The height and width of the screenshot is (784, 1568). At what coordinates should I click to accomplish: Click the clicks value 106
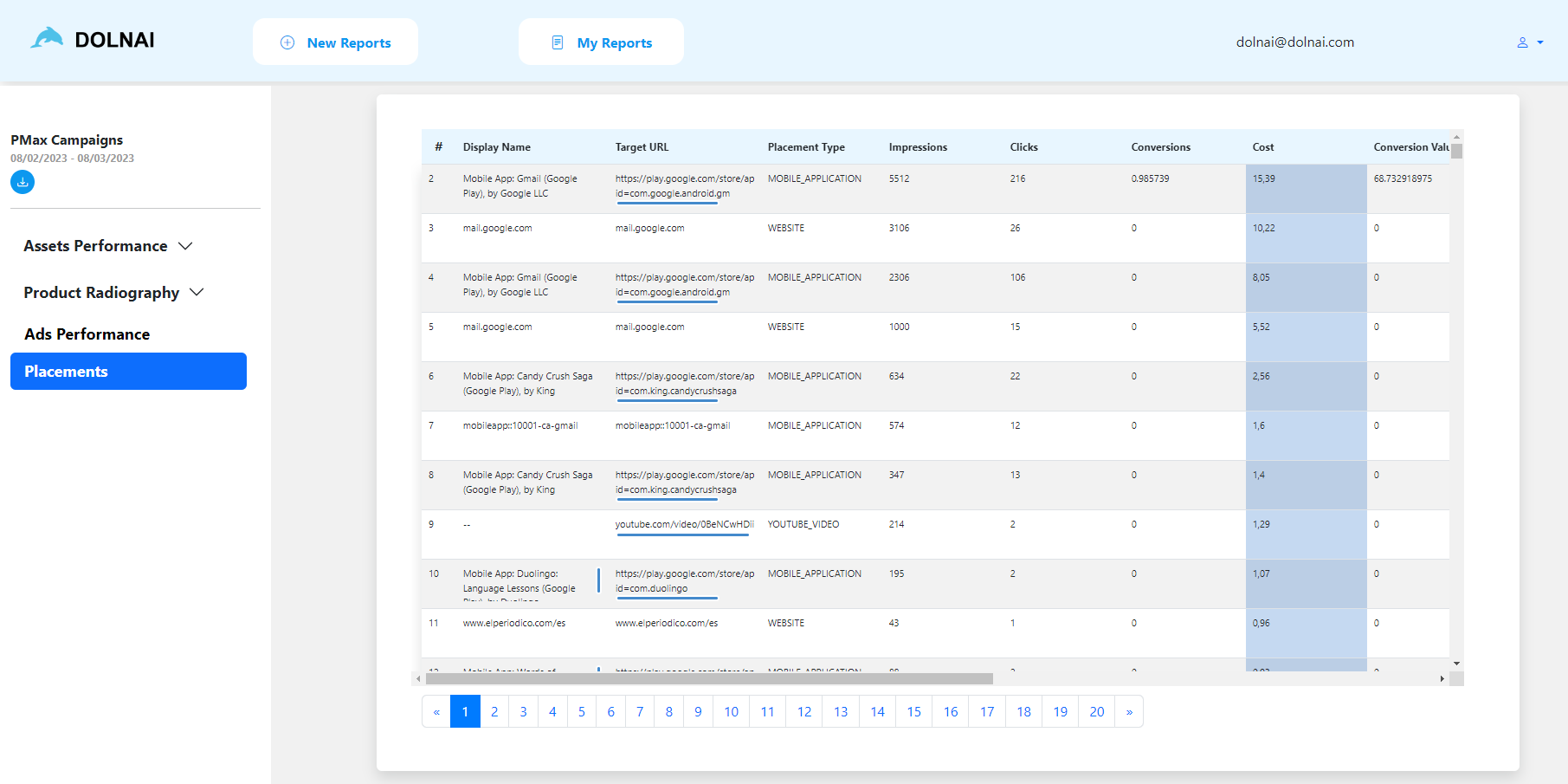click(1017, 277)
